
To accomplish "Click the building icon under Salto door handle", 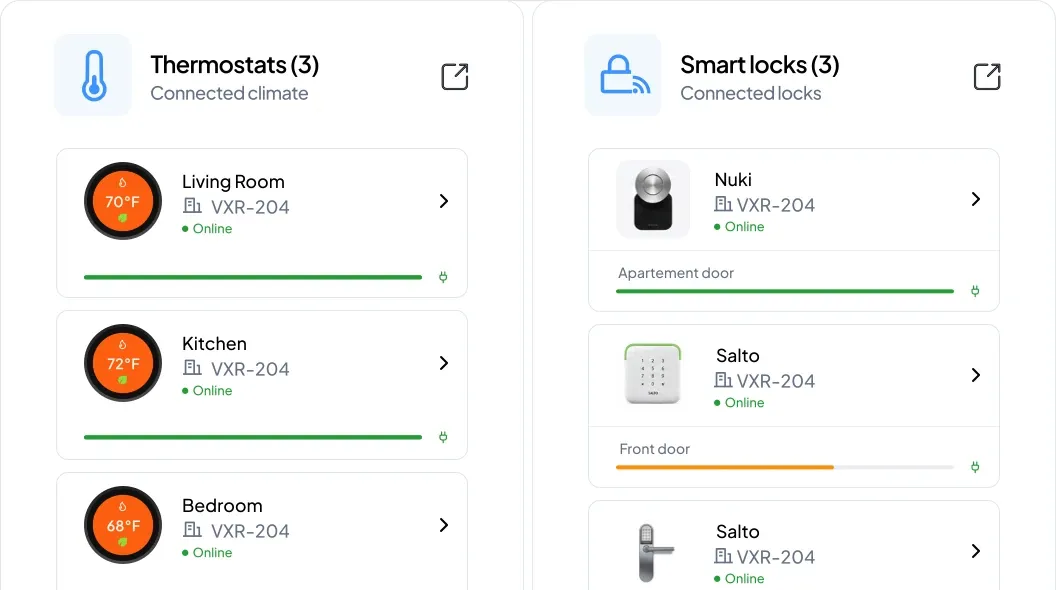I will click(x=723, y=556).
